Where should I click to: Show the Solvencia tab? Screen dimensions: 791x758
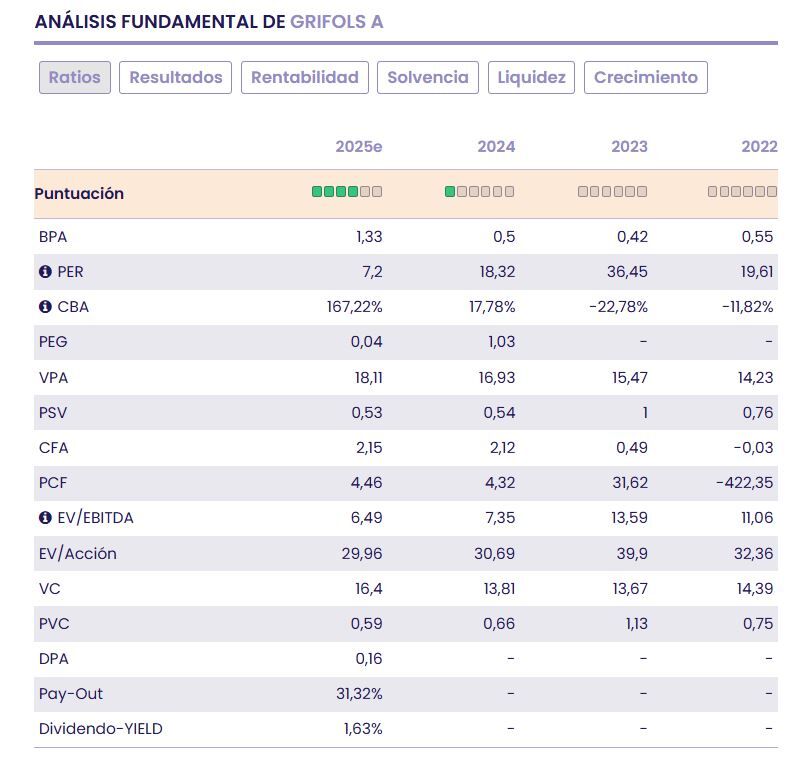pos(428,78)
